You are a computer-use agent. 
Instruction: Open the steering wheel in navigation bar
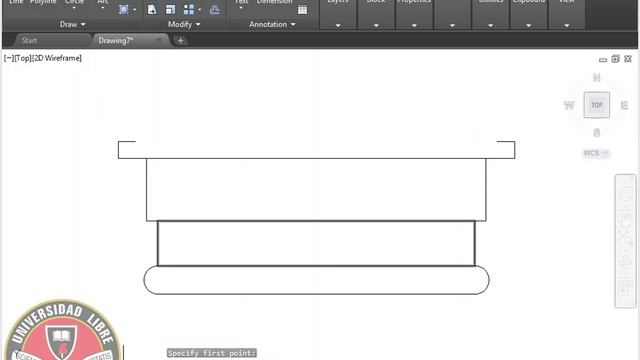pos(625,193)
